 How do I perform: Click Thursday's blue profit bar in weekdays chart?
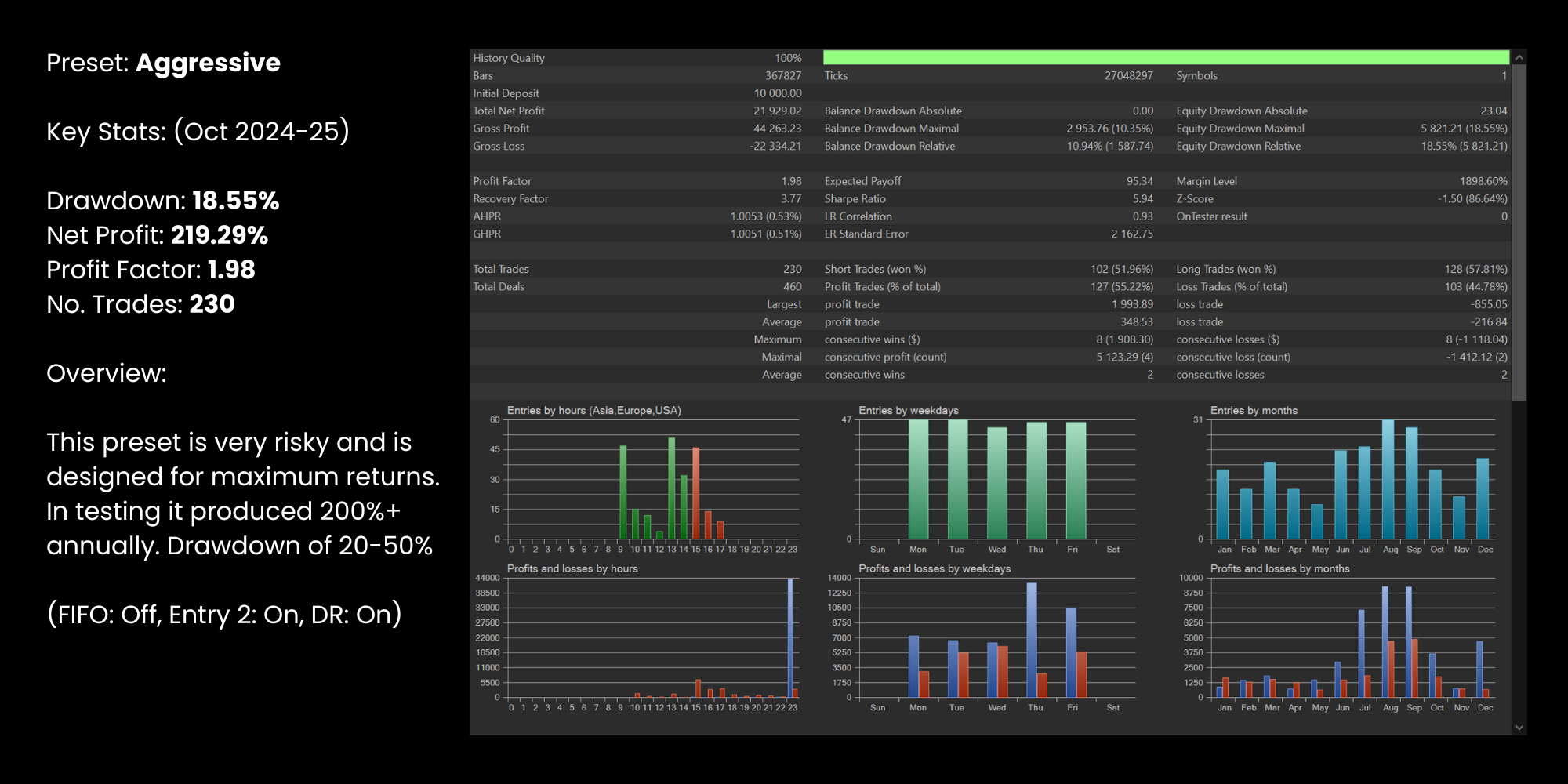tap(1031, 639)
